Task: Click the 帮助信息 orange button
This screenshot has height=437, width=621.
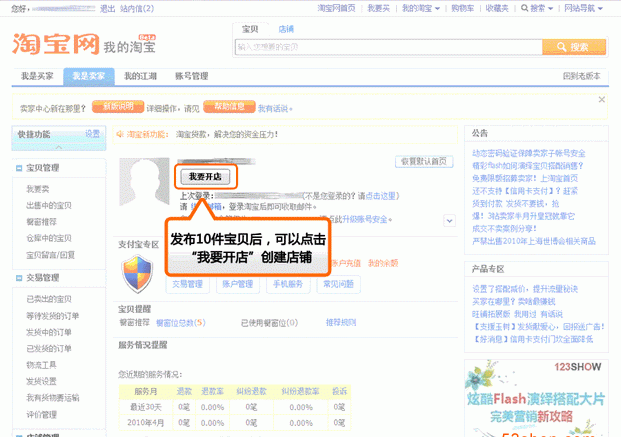Action: pos(229,107)
